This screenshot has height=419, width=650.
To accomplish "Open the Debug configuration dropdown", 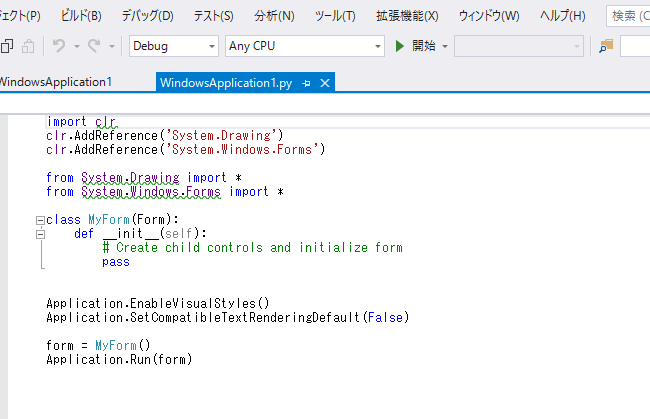I will click(x=173, y=46).
